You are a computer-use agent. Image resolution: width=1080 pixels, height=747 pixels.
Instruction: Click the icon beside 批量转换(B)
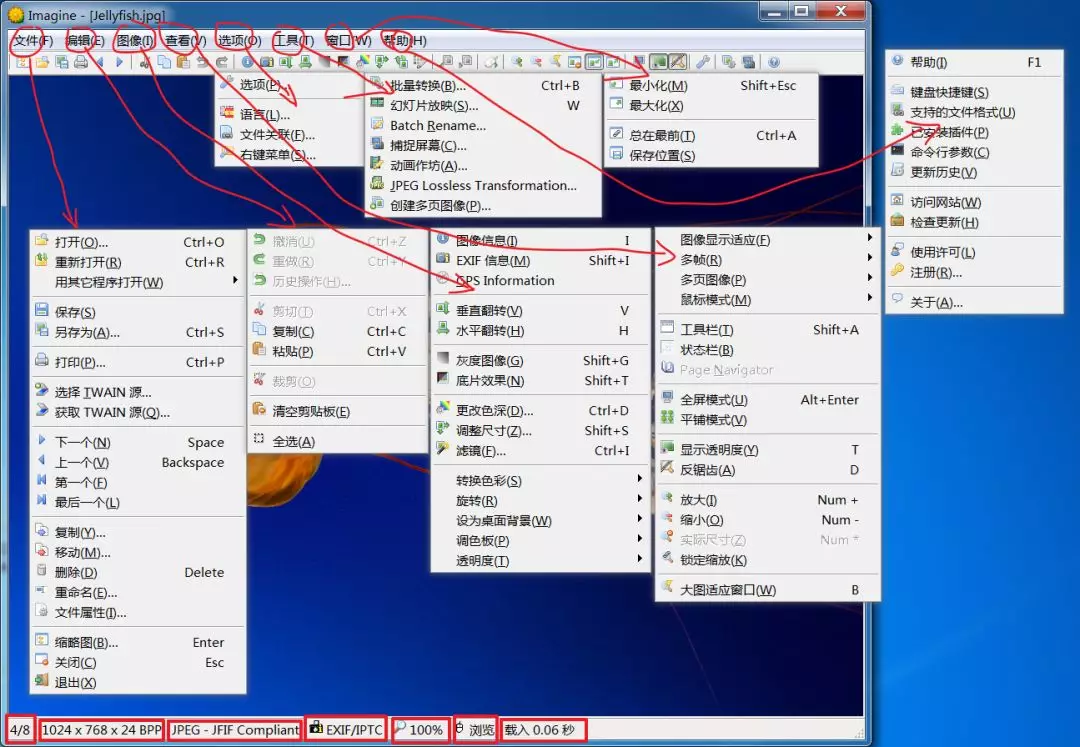pos(377,84)
